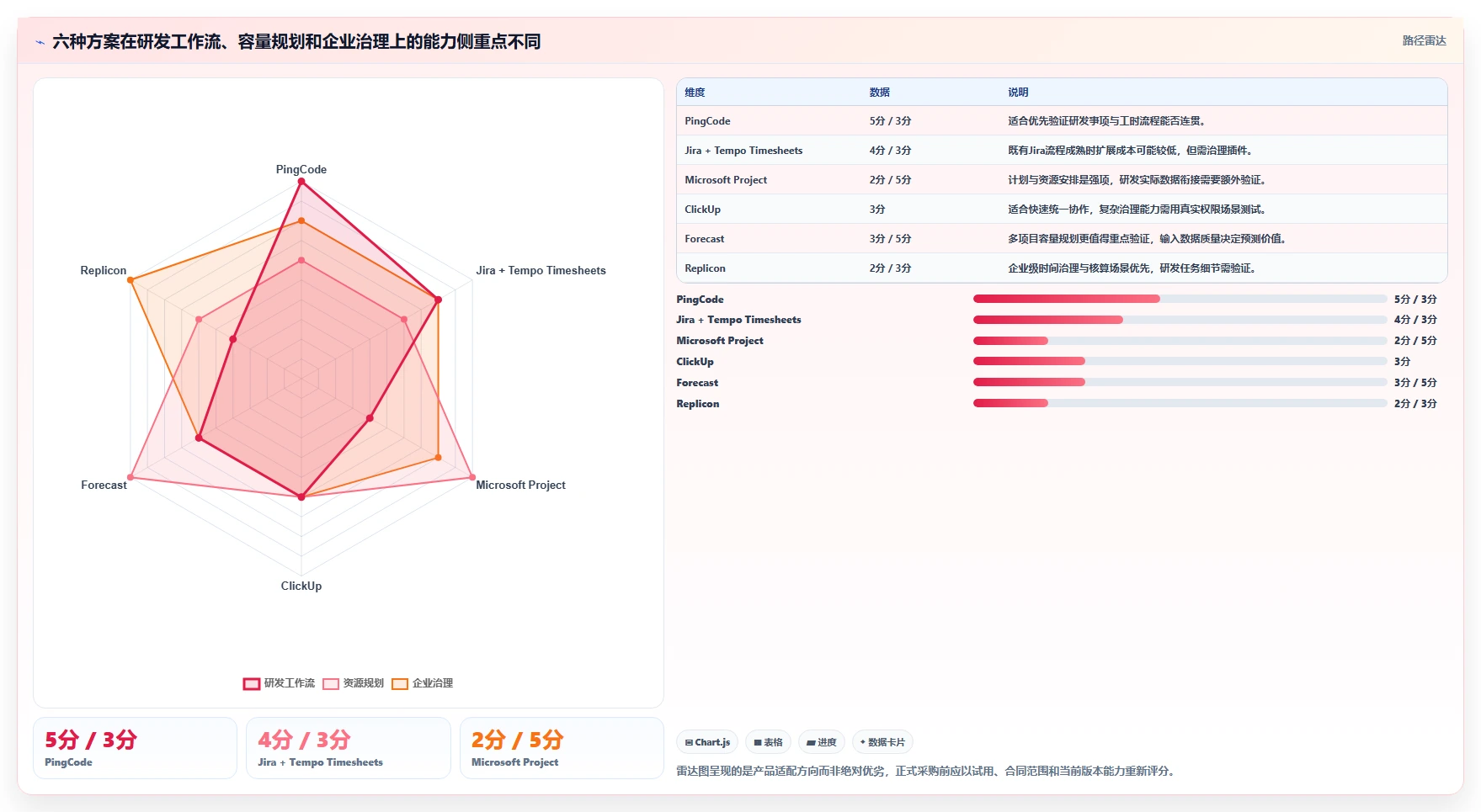Click the PingCode axis label on the radar
Image resolution: width=1481 pixels, height=812 pixels.
click(301, 169)
